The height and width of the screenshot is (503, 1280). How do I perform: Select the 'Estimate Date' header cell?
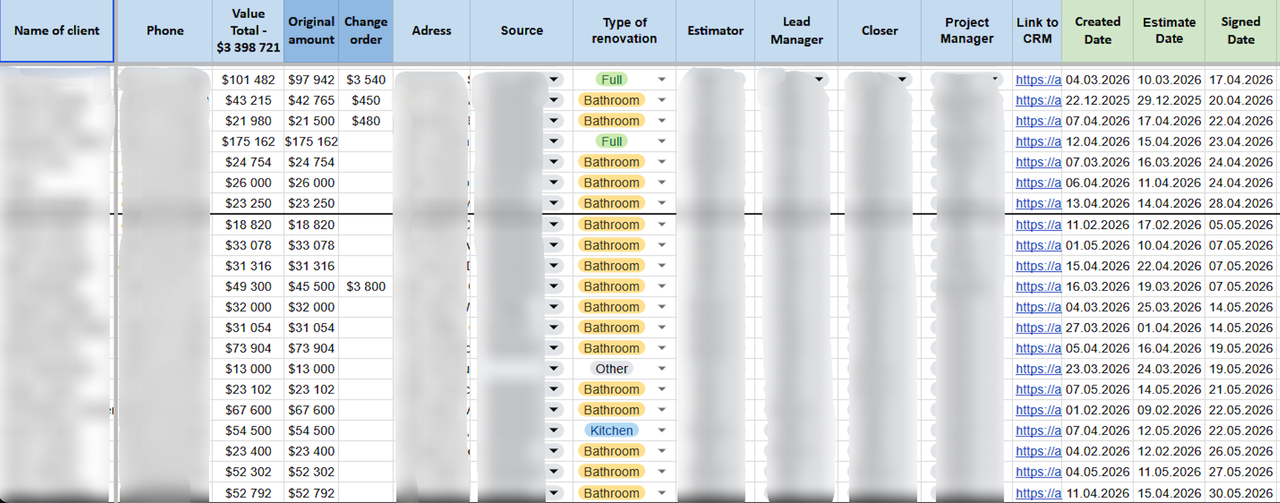coord(1169,31)
